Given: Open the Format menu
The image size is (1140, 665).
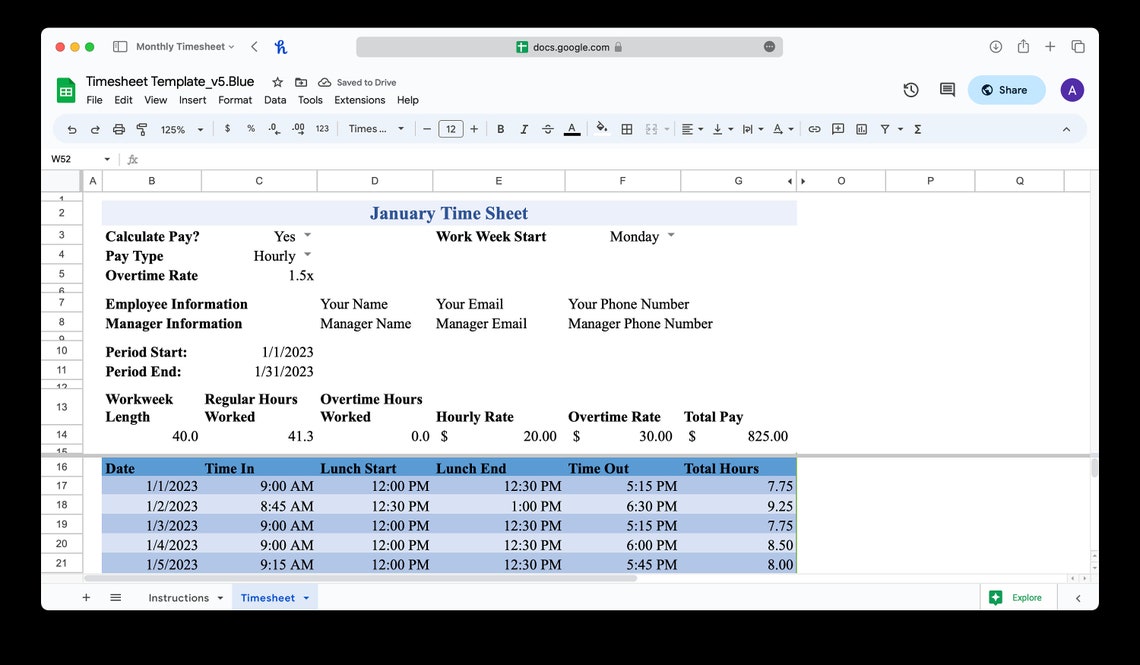Looking at the screenshot, I should click(235, 99).
